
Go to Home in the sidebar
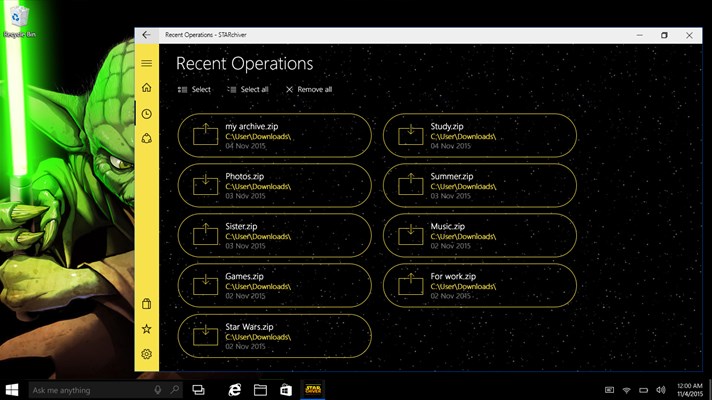(x=146, y=88)
